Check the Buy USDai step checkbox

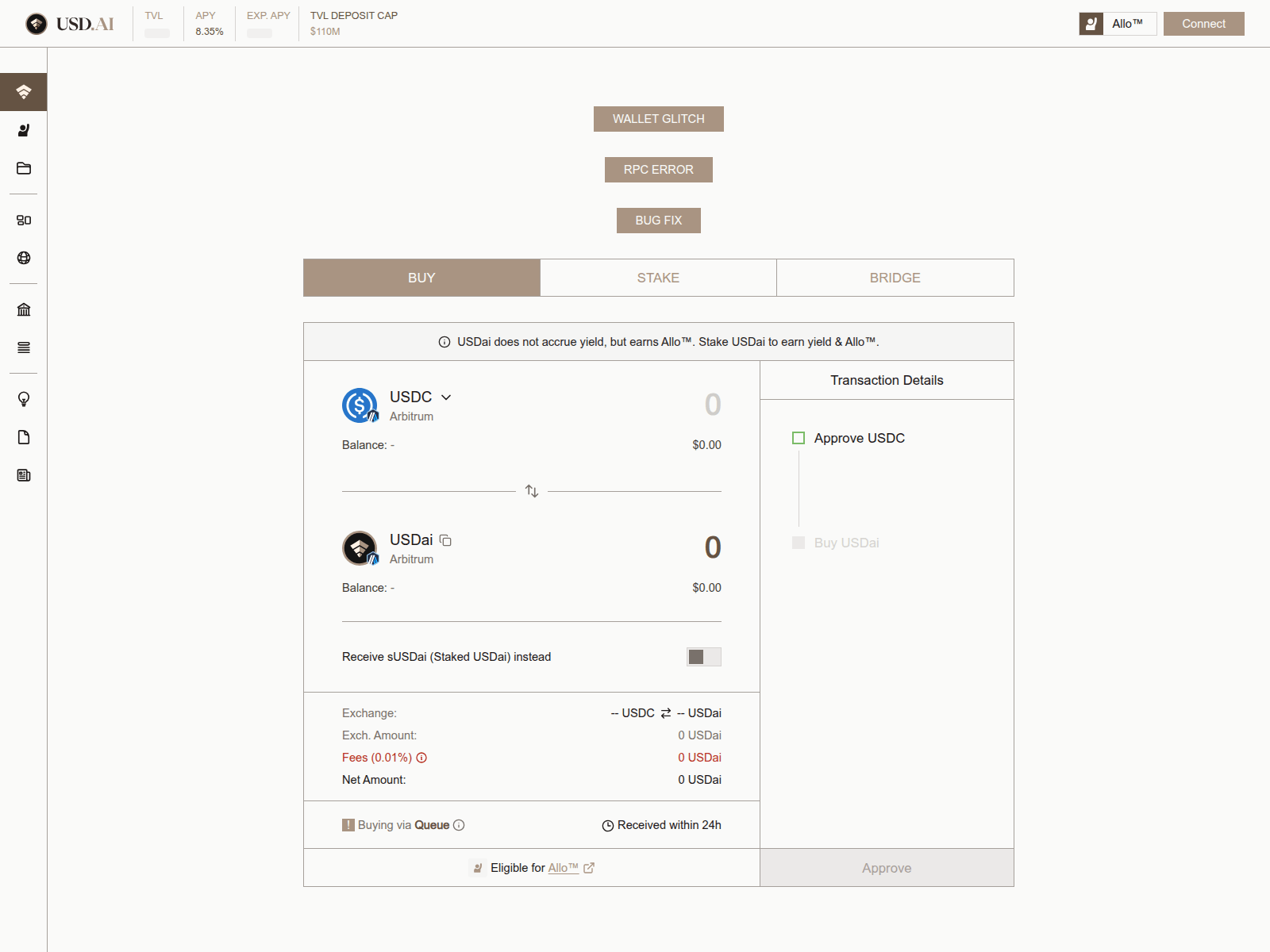(x=799, y=543)
